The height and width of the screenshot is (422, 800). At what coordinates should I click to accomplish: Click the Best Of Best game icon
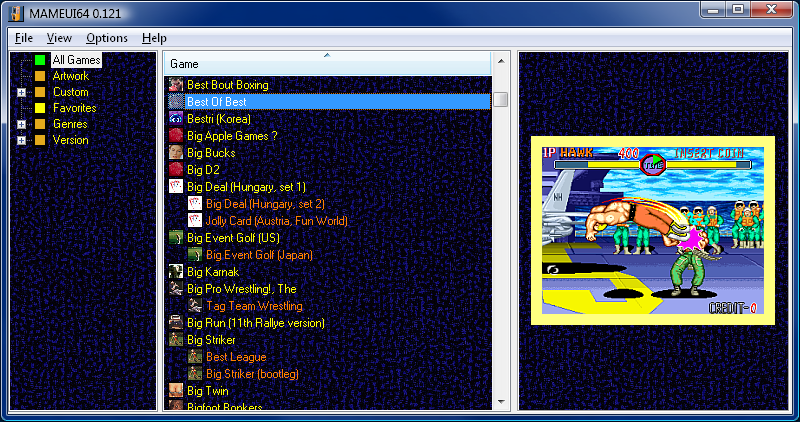tap(176, 102)
